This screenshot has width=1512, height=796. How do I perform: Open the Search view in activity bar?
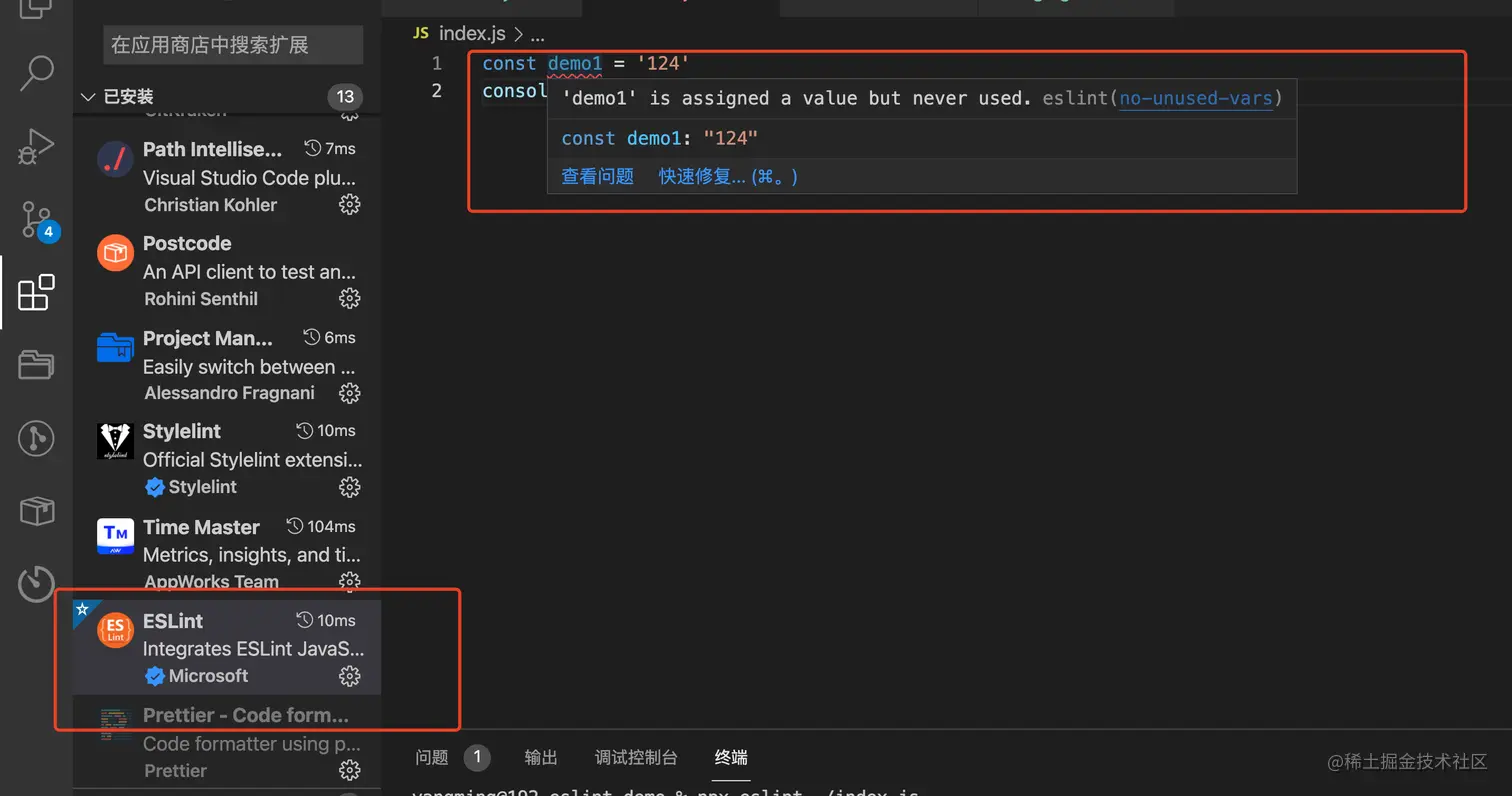[37, 72]
